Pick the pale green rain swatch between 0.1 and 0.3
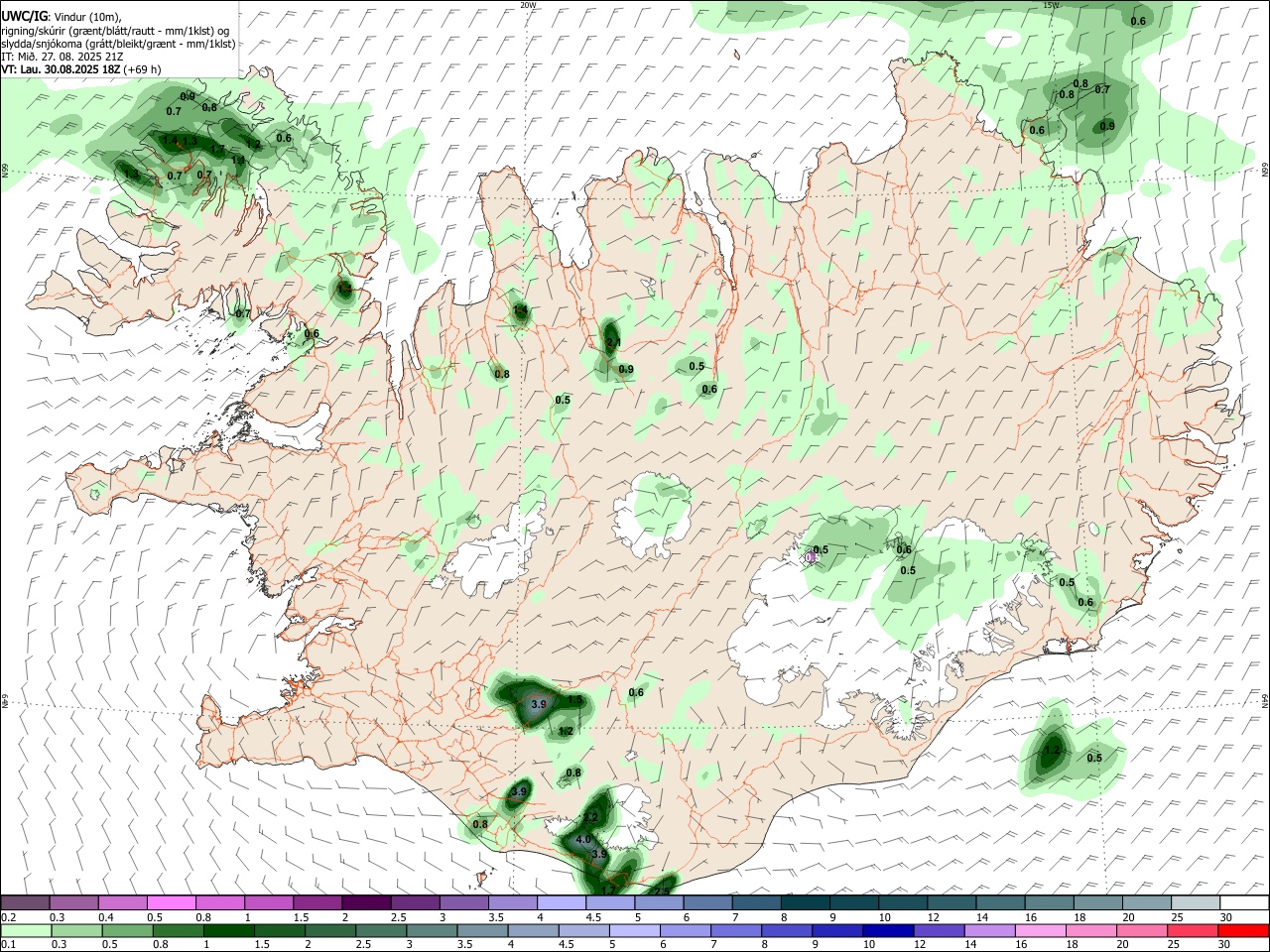 pyautogui.click(x=27, y=930)
